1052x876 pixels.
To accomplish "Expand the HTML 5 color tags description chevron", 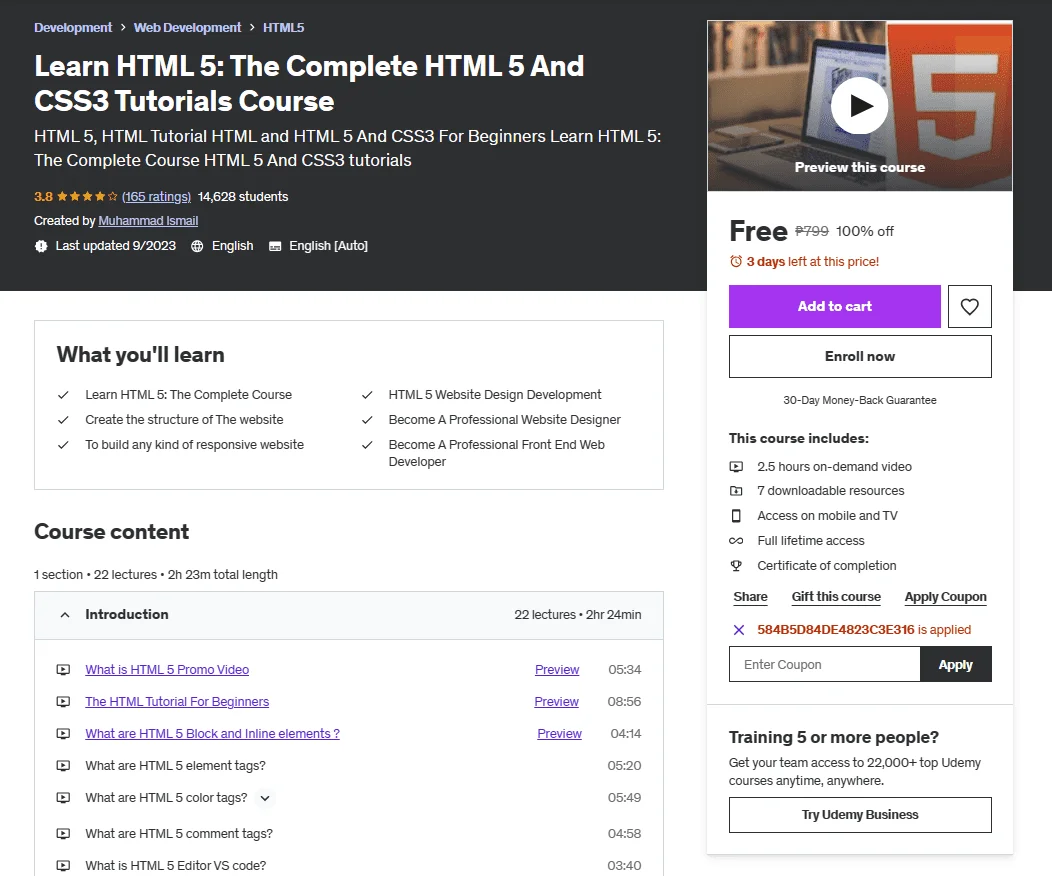I will [x=265, y=798].
